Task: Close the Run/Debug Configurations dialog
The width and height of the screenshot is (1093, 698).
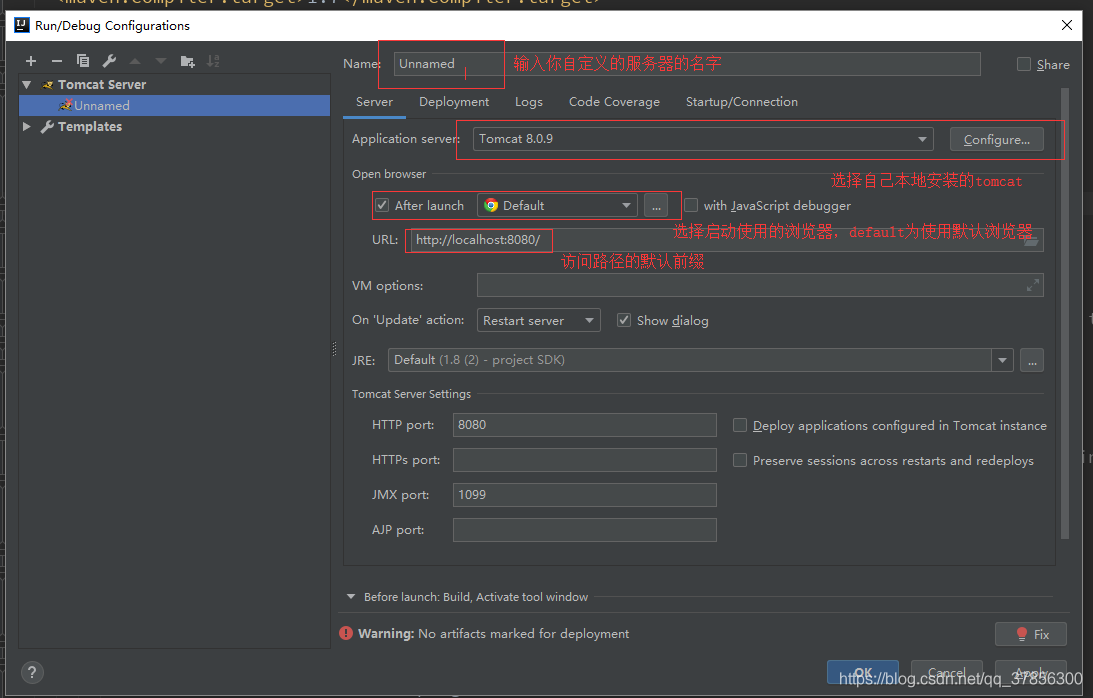Action: click(1067, 25)
